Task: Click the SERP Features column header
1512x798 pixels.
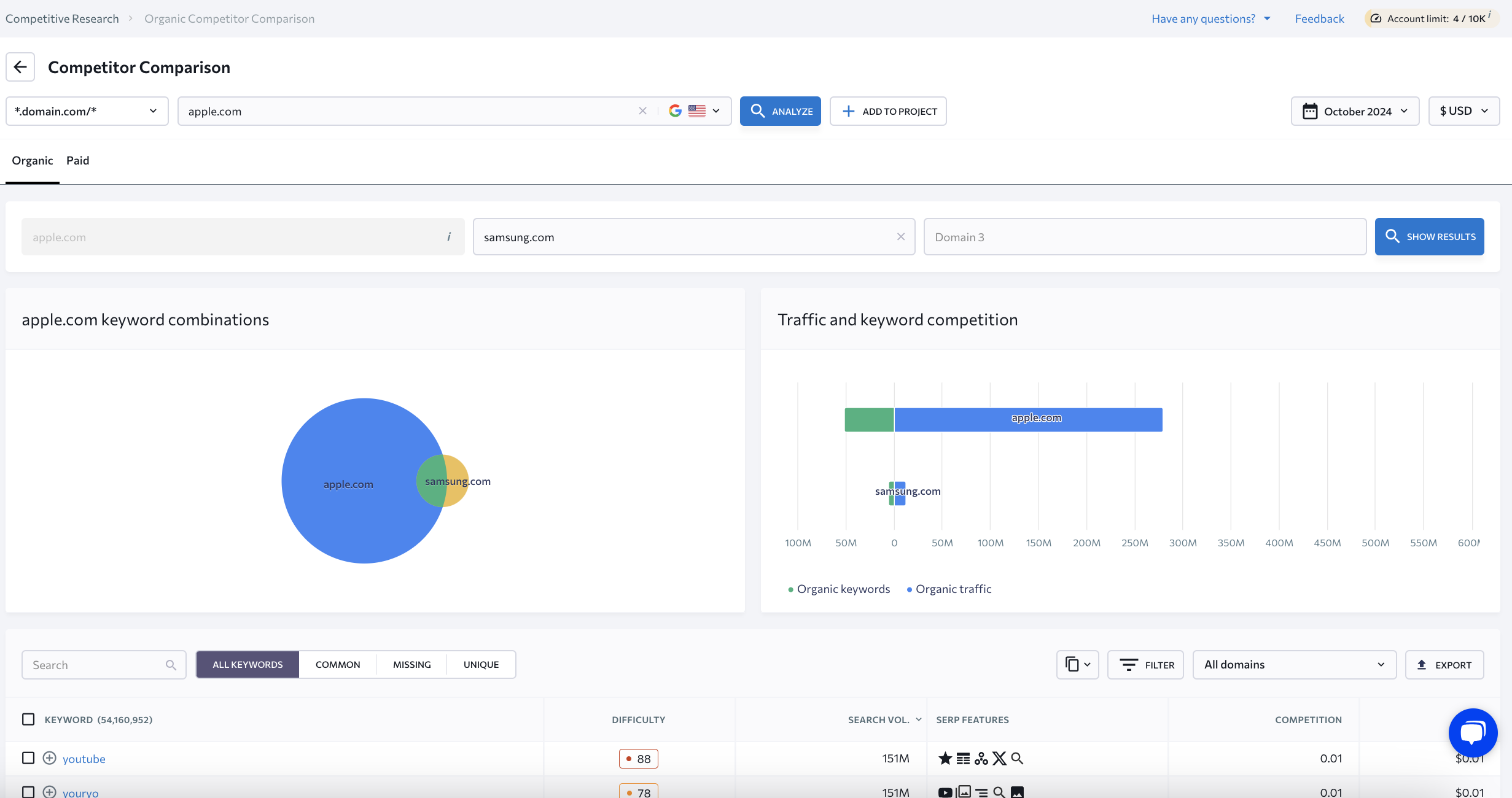Action: (972, 719)
